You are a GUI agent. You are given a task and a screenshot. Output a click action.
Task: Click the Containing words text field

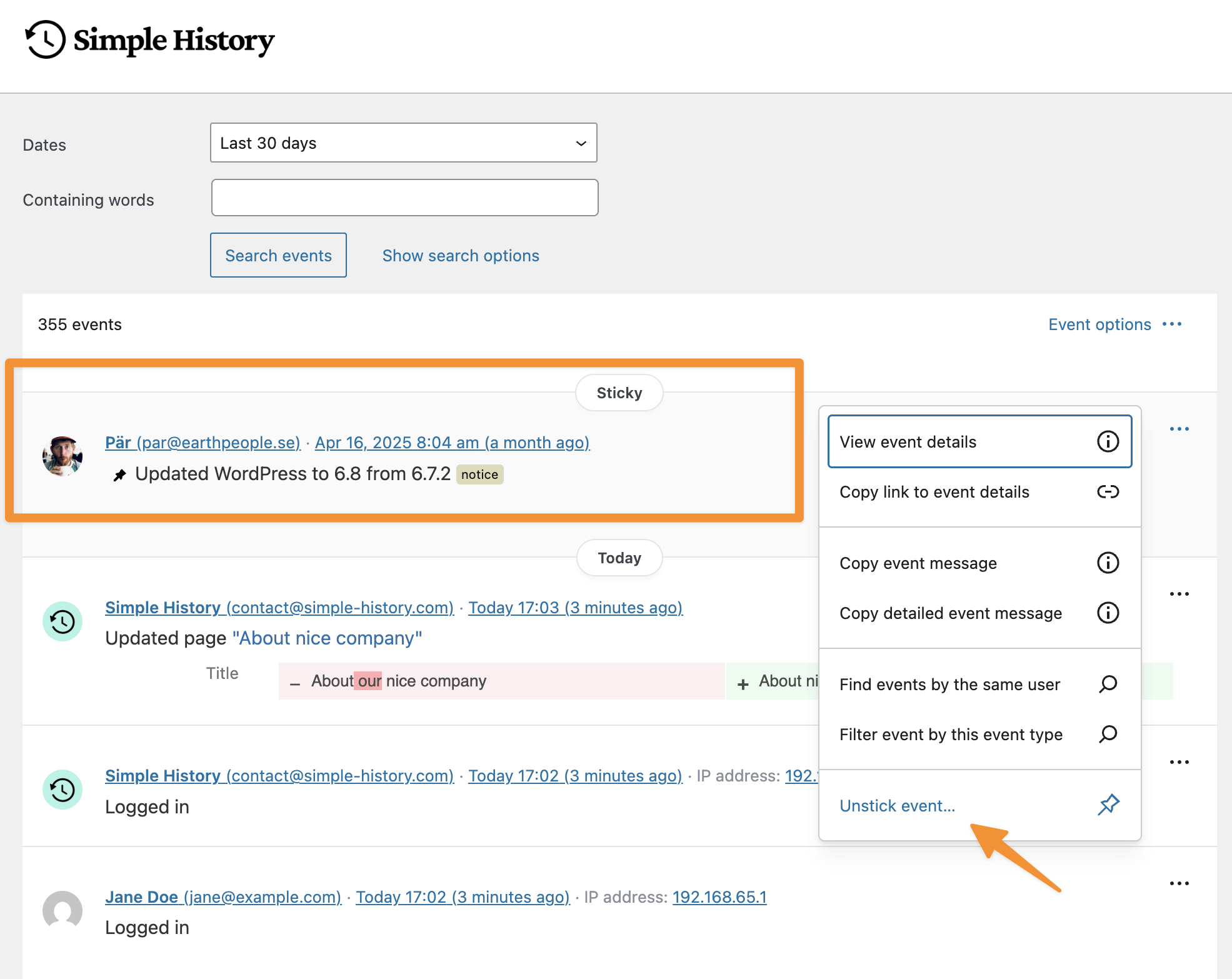(404, 198)
